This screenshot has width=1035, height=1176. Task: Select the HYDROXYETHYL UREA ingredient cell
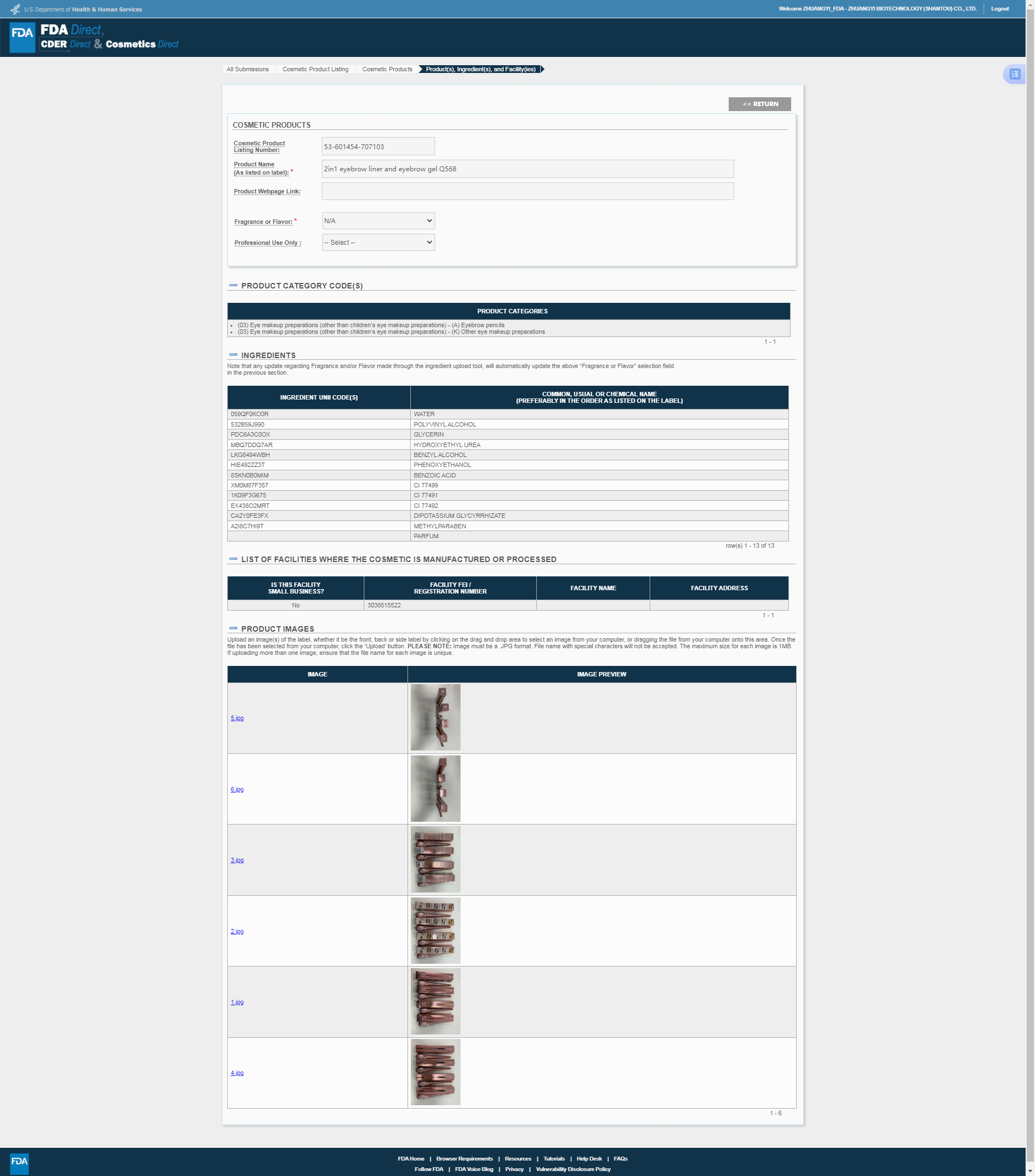coord(599,445)
